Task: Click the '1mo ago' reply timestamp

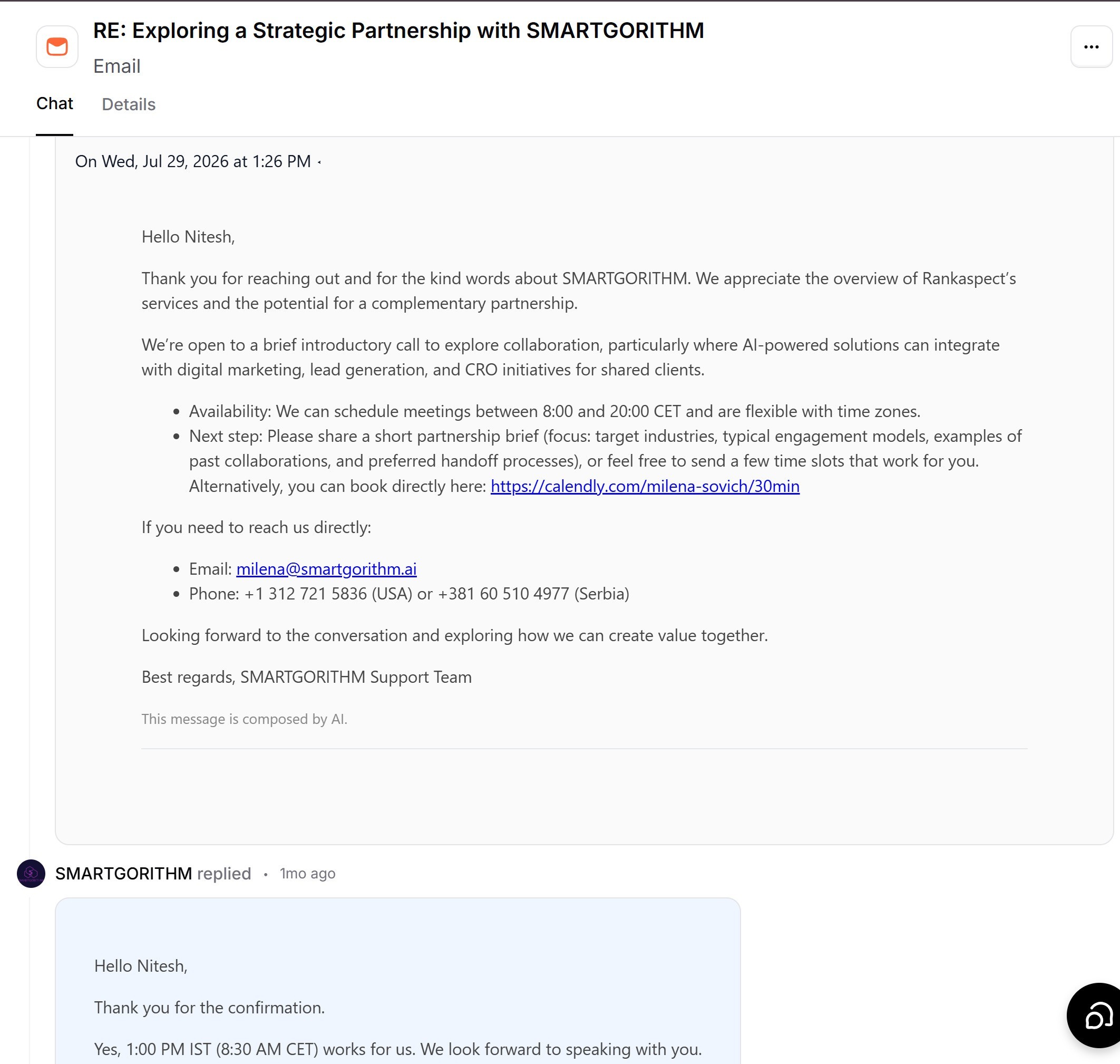Action: 307,874
